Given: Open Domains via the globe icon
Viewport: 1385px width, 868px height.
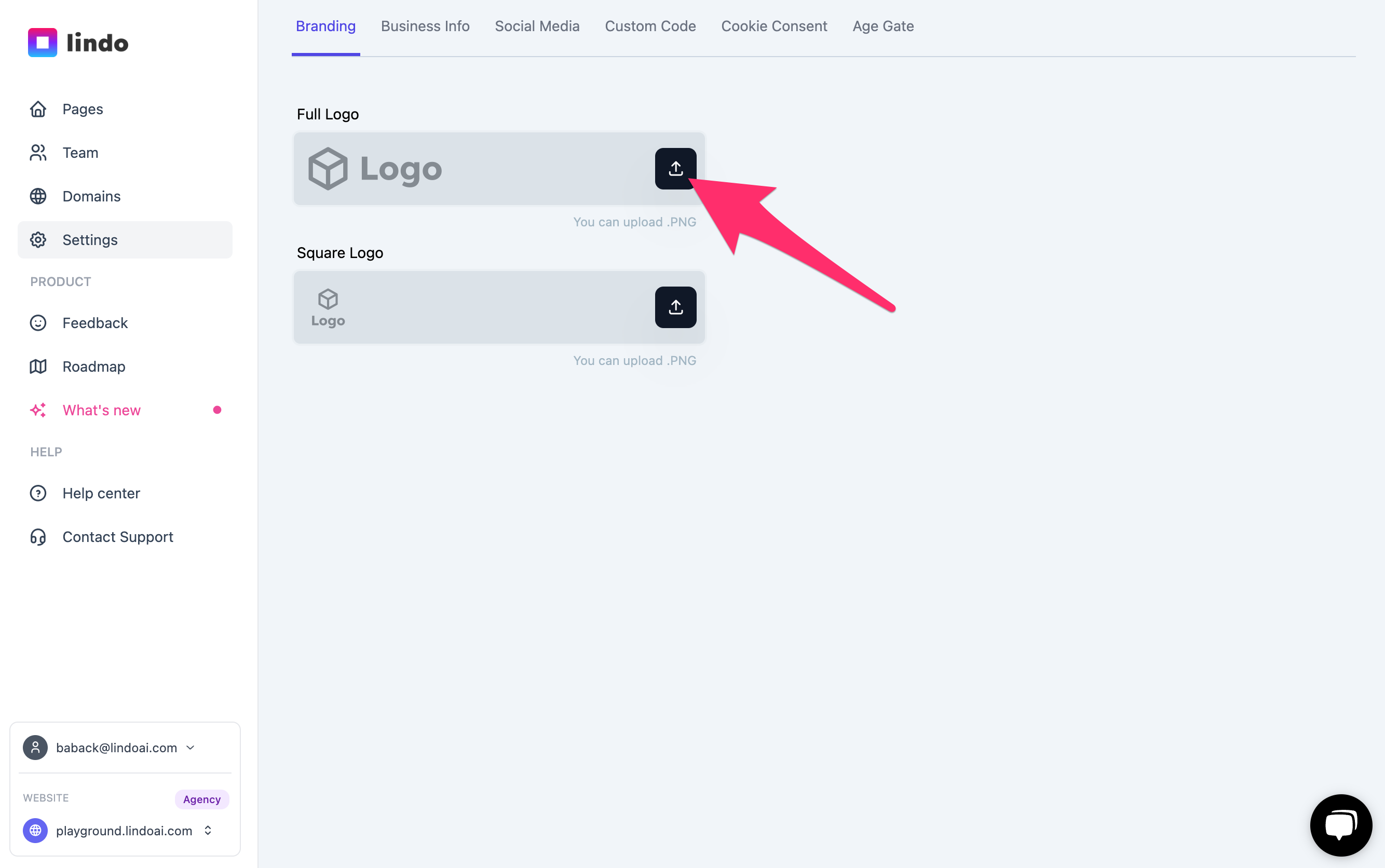Looking at the screenshot, I should coord(38,196).
